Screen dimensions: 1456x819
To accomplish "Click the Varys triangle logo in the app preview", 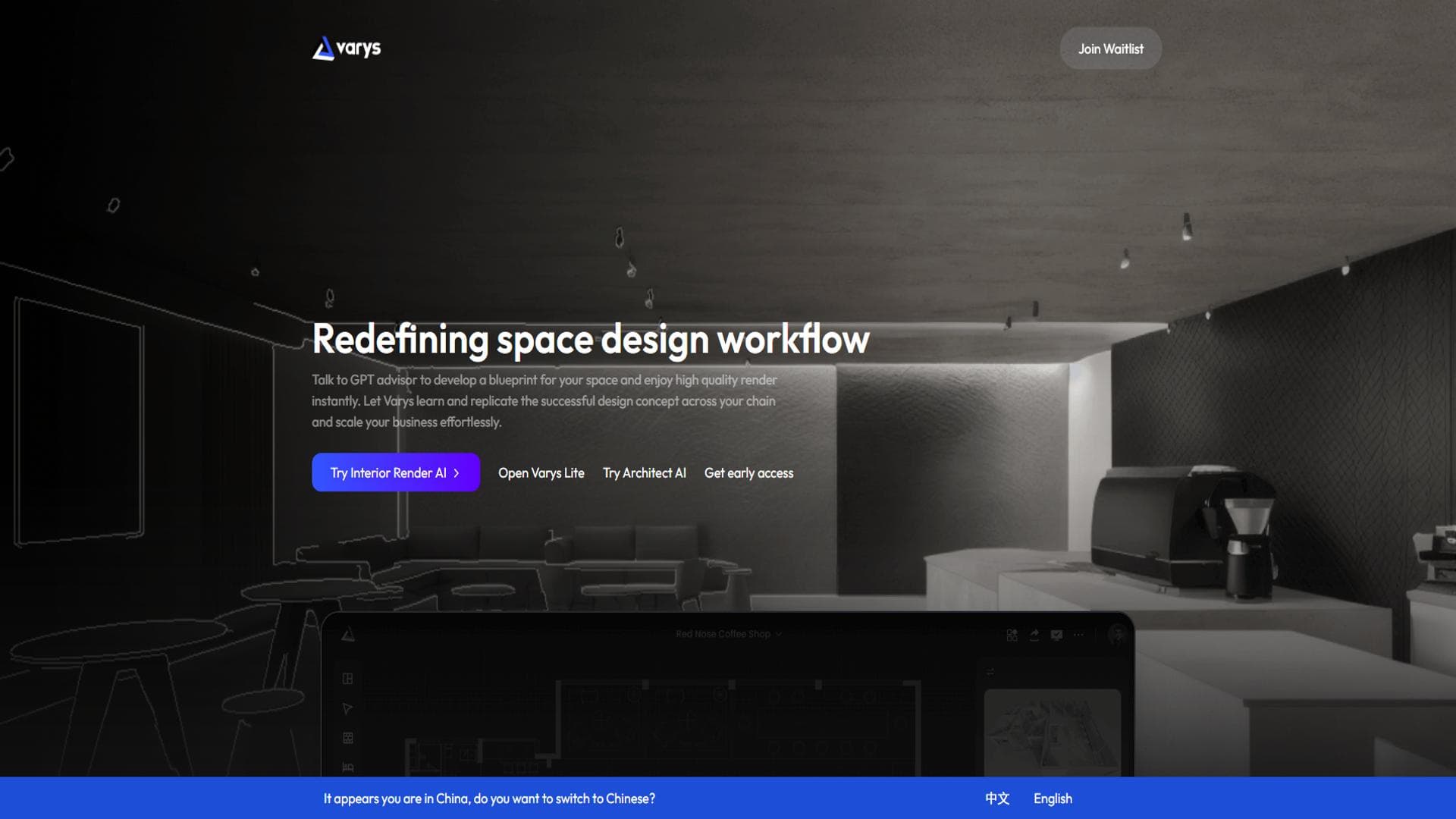I will coord(348,635).
